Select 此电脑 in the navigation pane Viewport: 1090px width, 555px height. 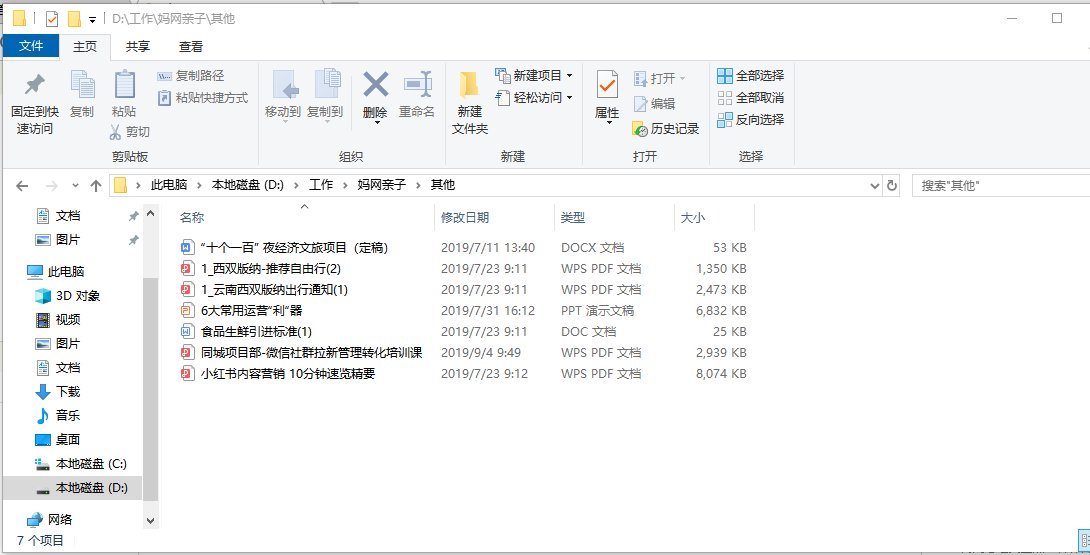point(56,272)
